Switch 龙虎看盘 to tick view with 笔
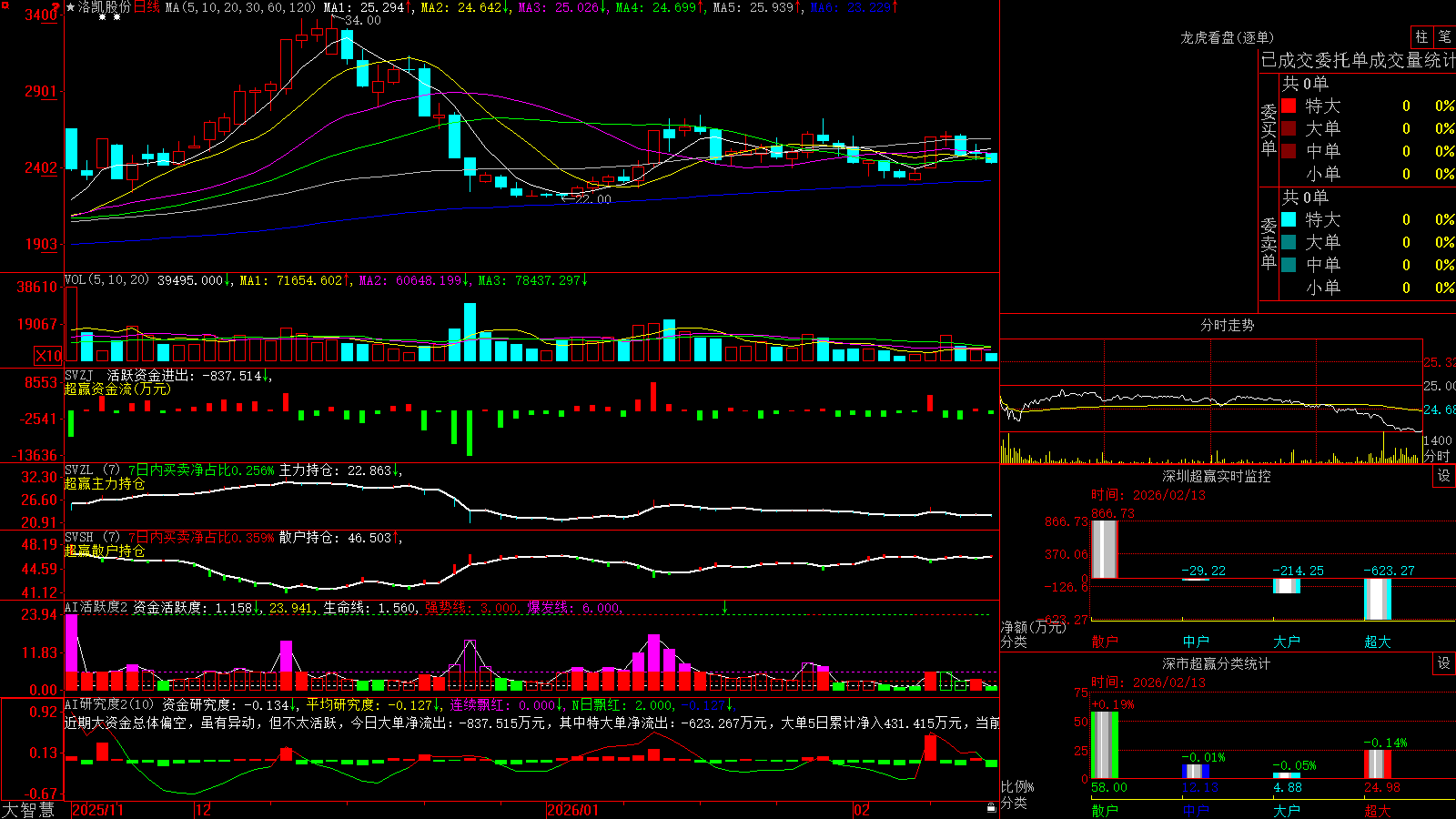The image size is (1456, 819). pos(1445,37)
